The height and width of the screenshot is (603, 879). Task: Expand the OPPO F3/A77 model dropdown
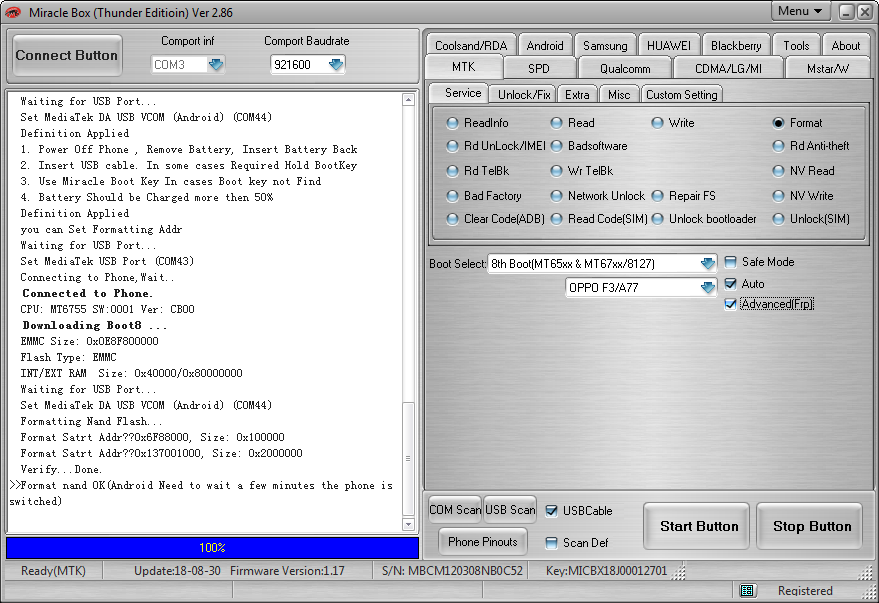point(707,287)
